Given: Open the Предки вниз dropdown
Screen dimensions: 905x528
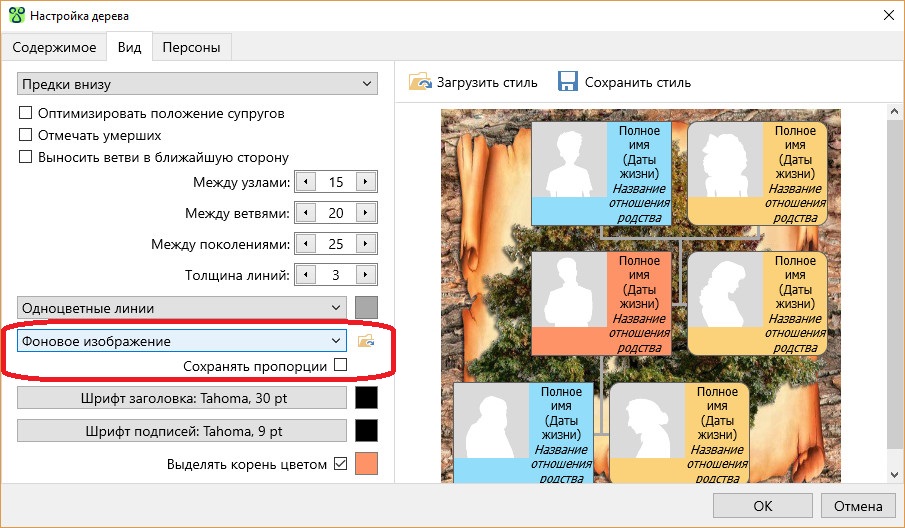Looking at the screenshot, I should [197, 83].
